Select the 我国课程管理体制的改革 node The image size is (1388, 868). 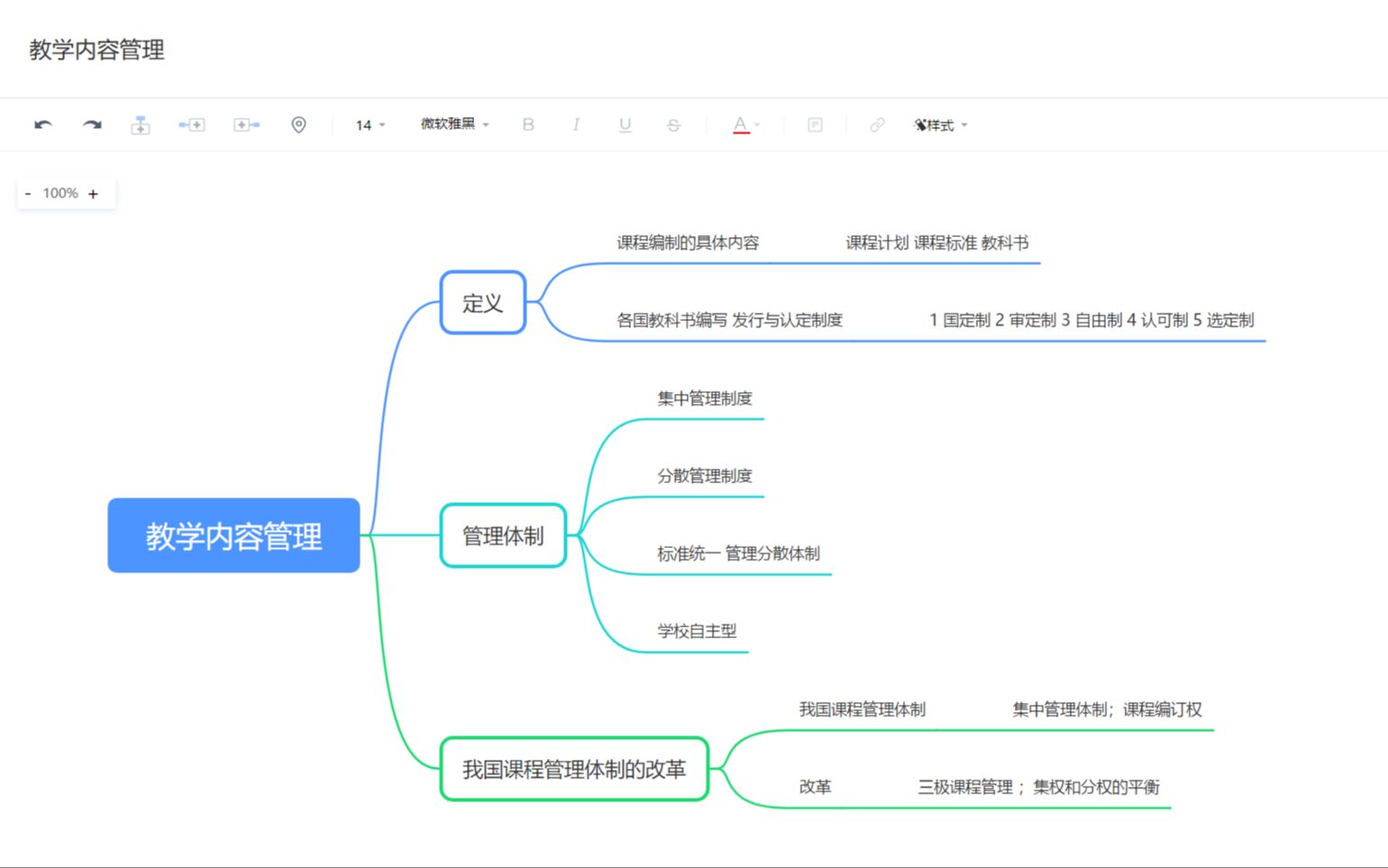[x=574, y=769]
